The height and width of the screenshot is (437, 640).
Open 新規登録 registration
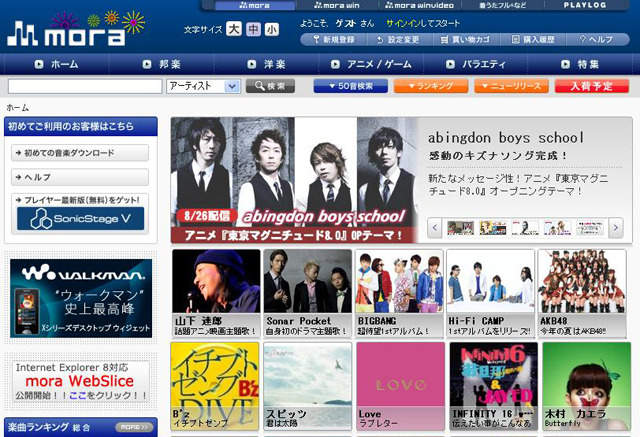333,40
